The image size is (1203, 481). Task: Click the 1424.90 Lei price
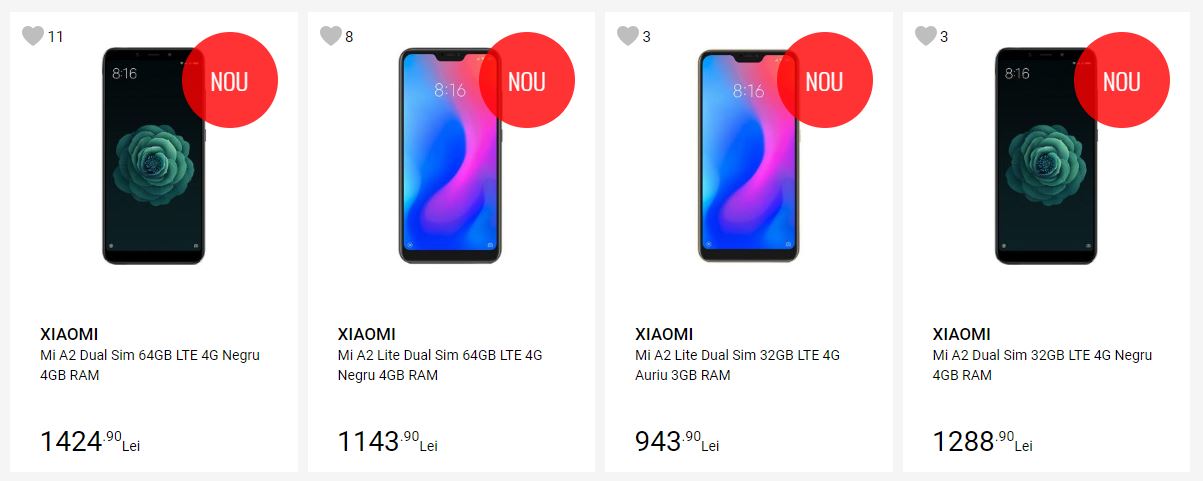90,441
